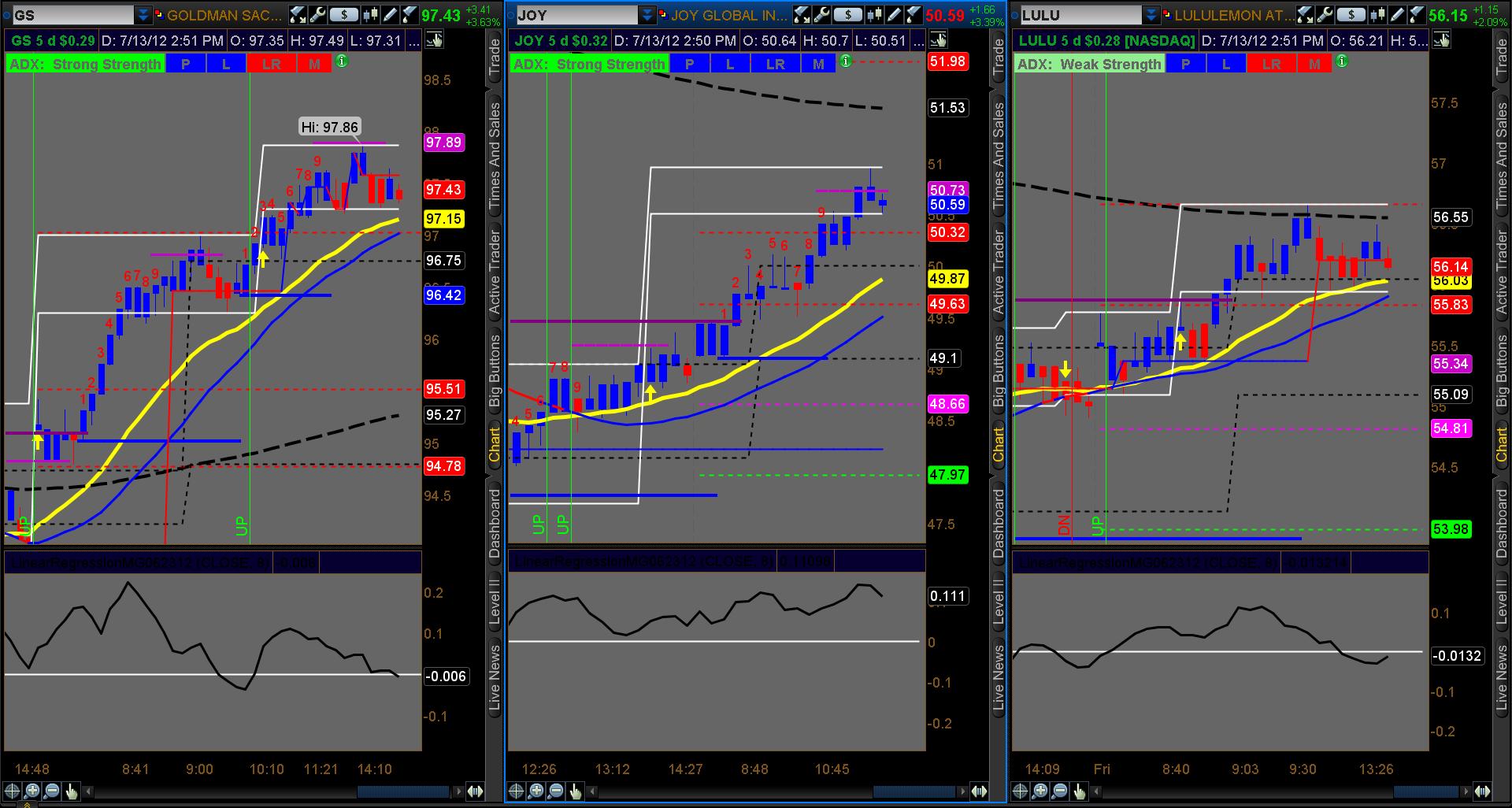Open candlestick style icon in JOY chart

click(874, 14)
